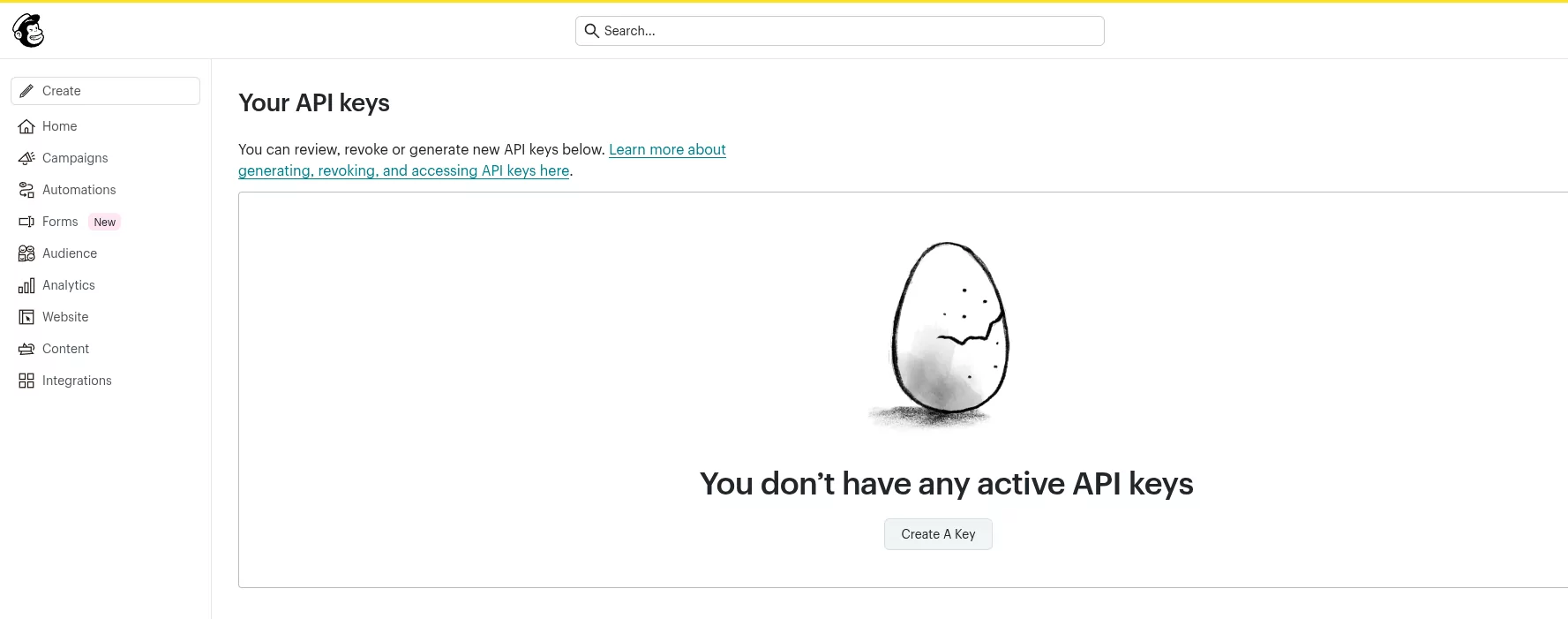Click the Mailchimp Freddie logo
This screenshot has width=1568, height=619.
pyautogui.click(x=28, y=31)
